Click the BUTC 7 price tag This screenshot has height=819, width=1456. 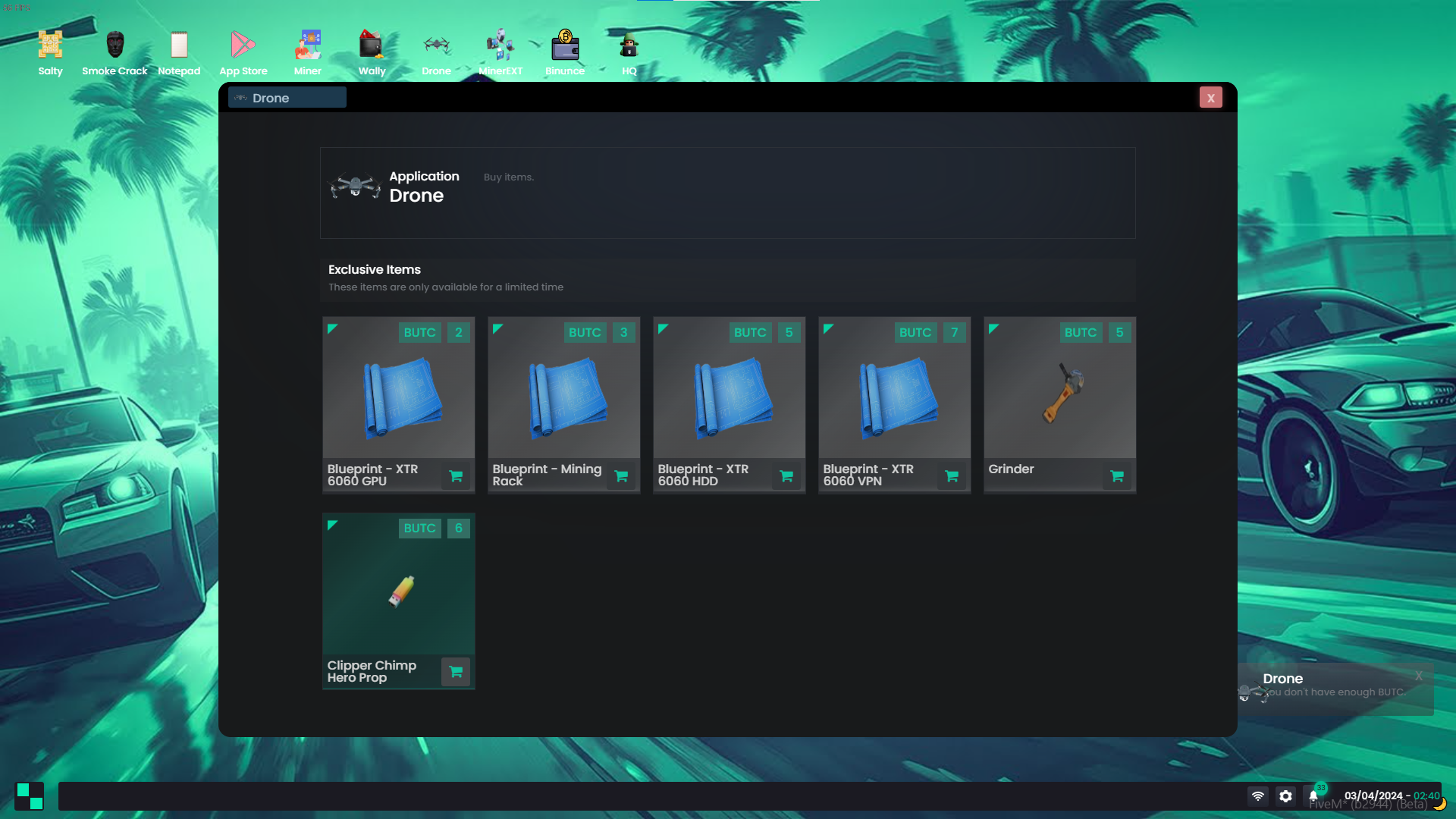(x=930, y=332)
